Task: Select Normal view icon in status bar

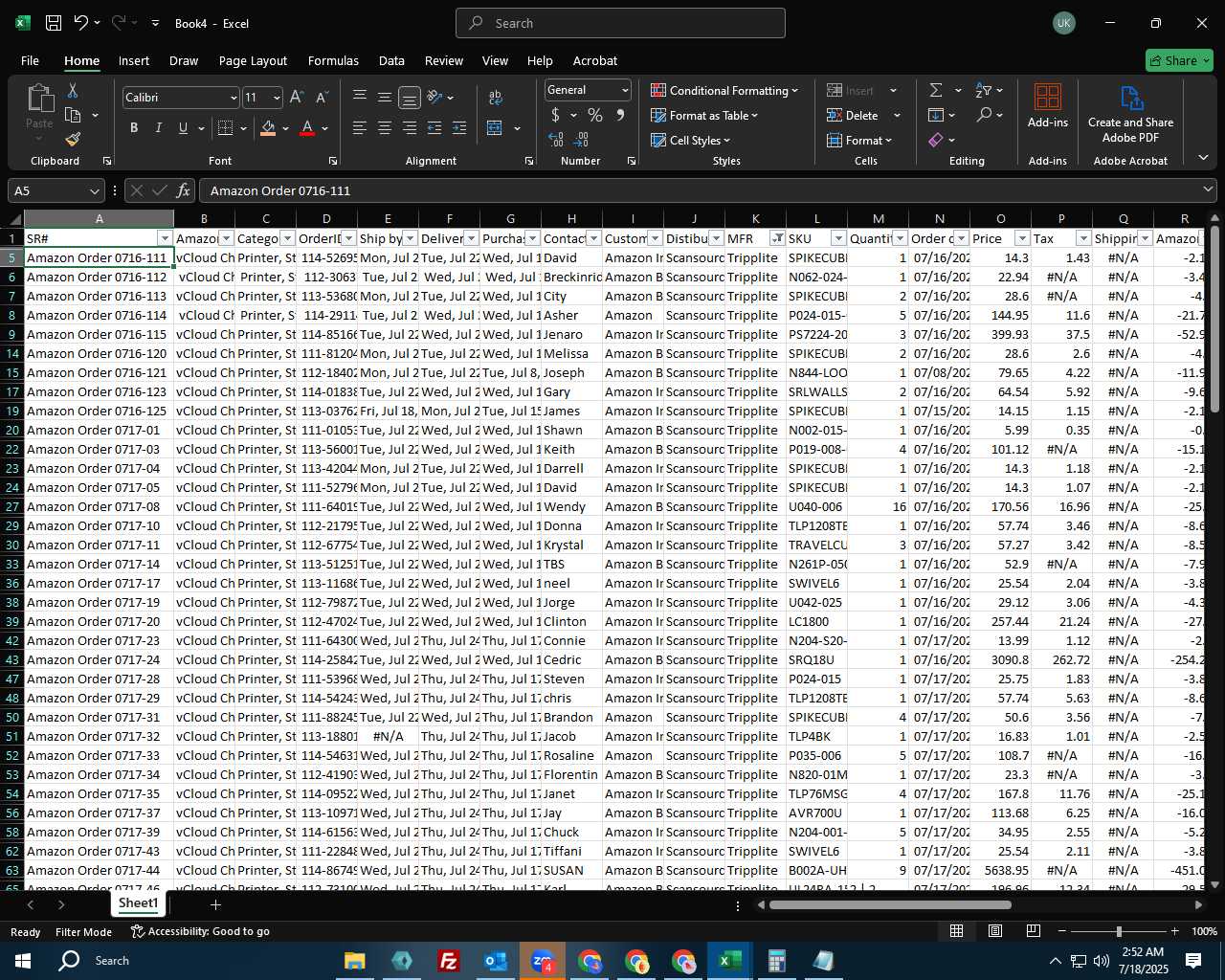Action: [x=956, y=931]
